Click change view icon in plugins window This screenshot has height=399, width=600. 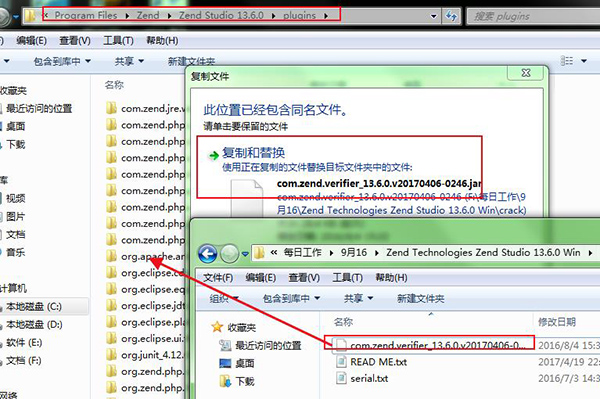click(x=567, y=61)
